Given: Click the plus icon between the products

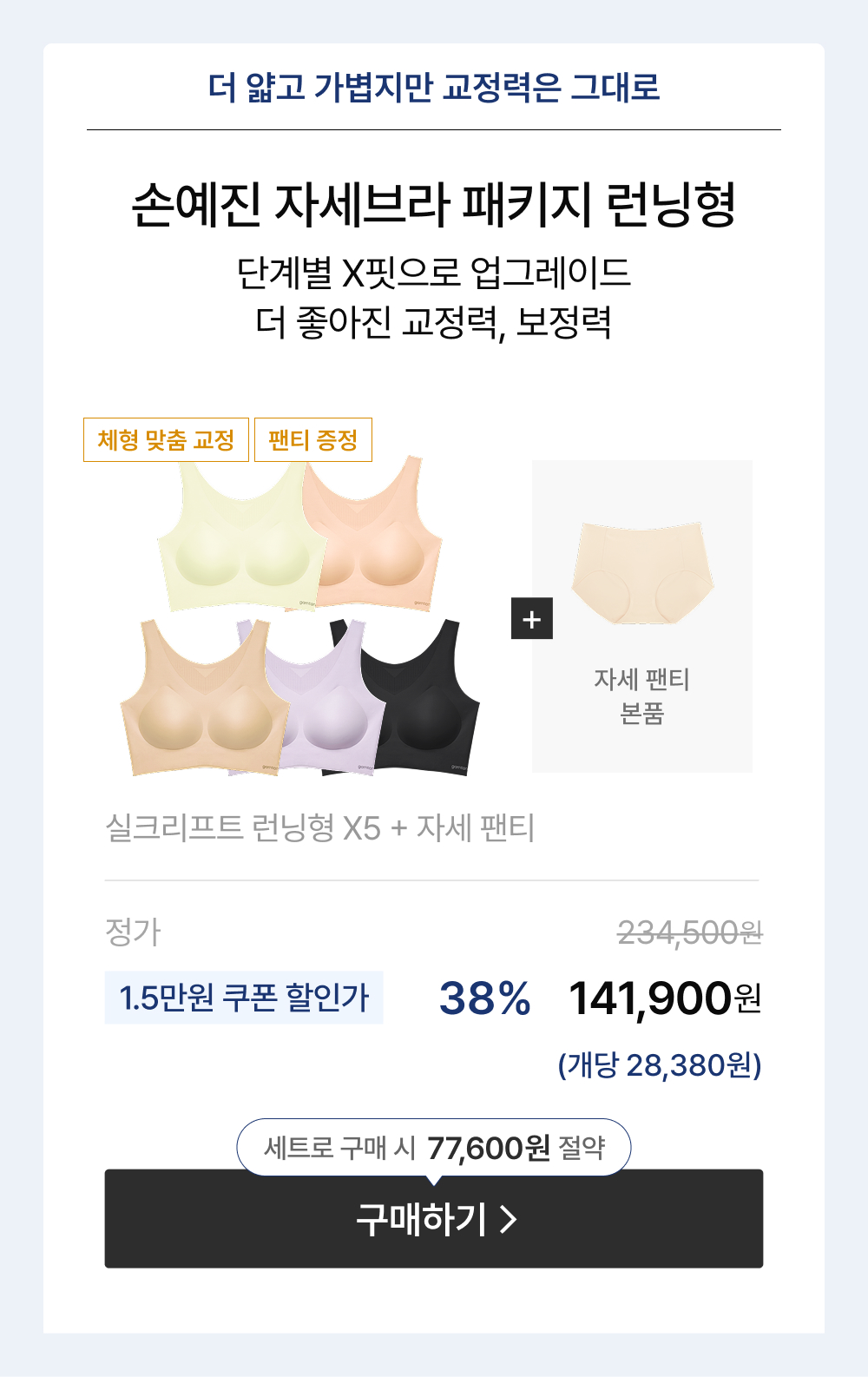Looking at the screenshot, I should coord(532,618).
